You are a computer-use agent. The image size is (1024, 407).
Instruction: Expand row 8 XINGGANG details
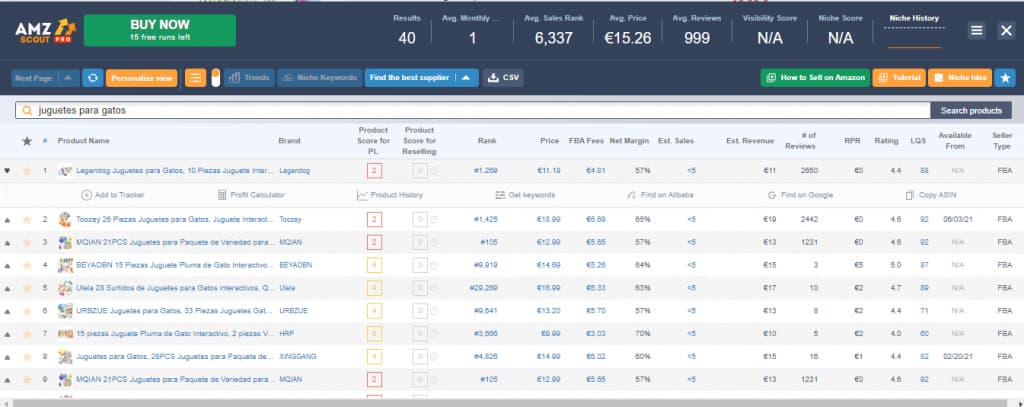[x=7, y=357]
